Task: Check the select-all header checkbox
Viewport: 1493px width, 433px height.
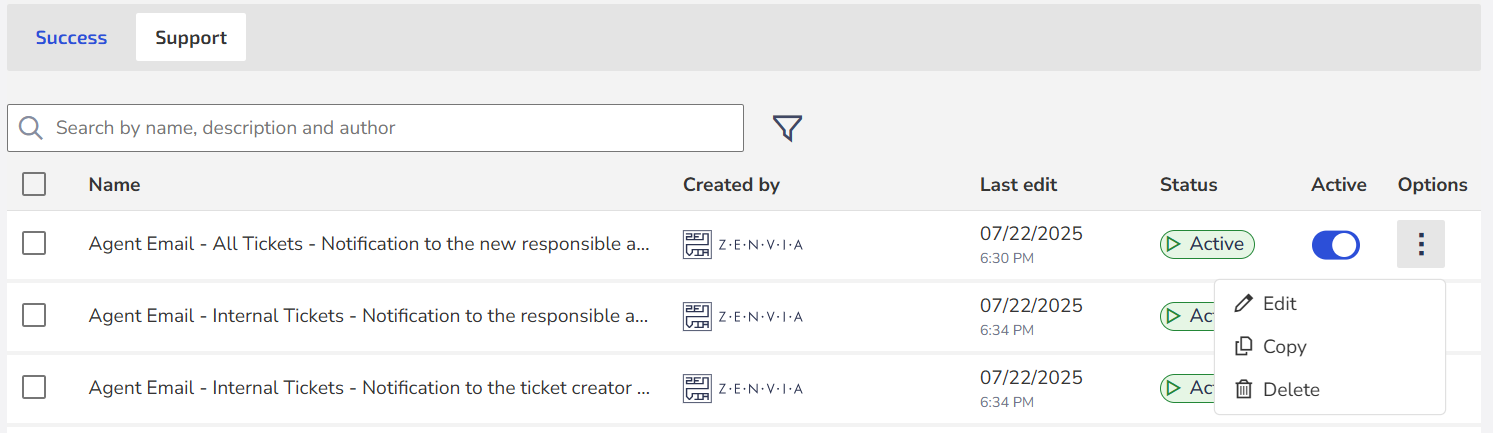Action: point(34,184)
